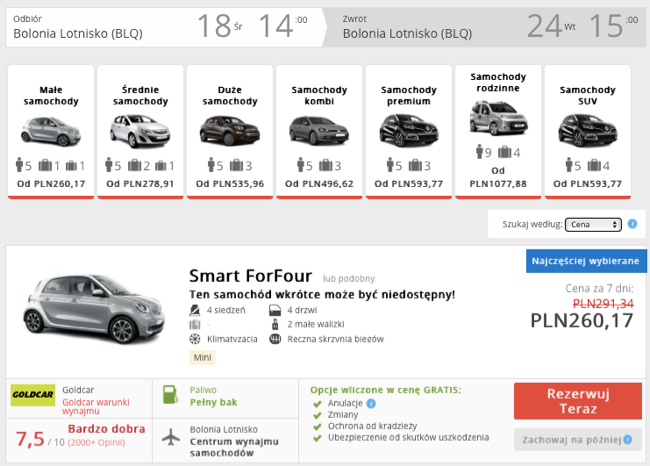Viewport: 650px width, 466px height.
Task: Select the Samochody rodzinne category card
Action: [x=498, y=132]
